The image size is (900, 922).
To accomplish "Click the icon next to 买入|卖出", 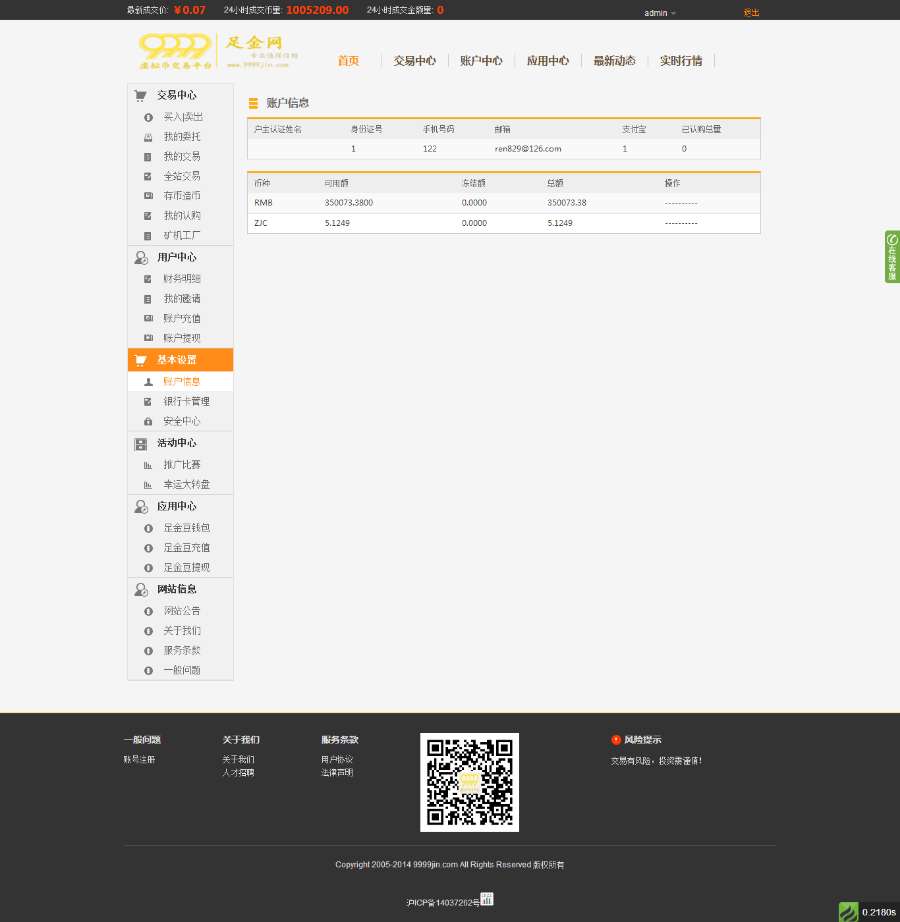I will pos(148,118).
